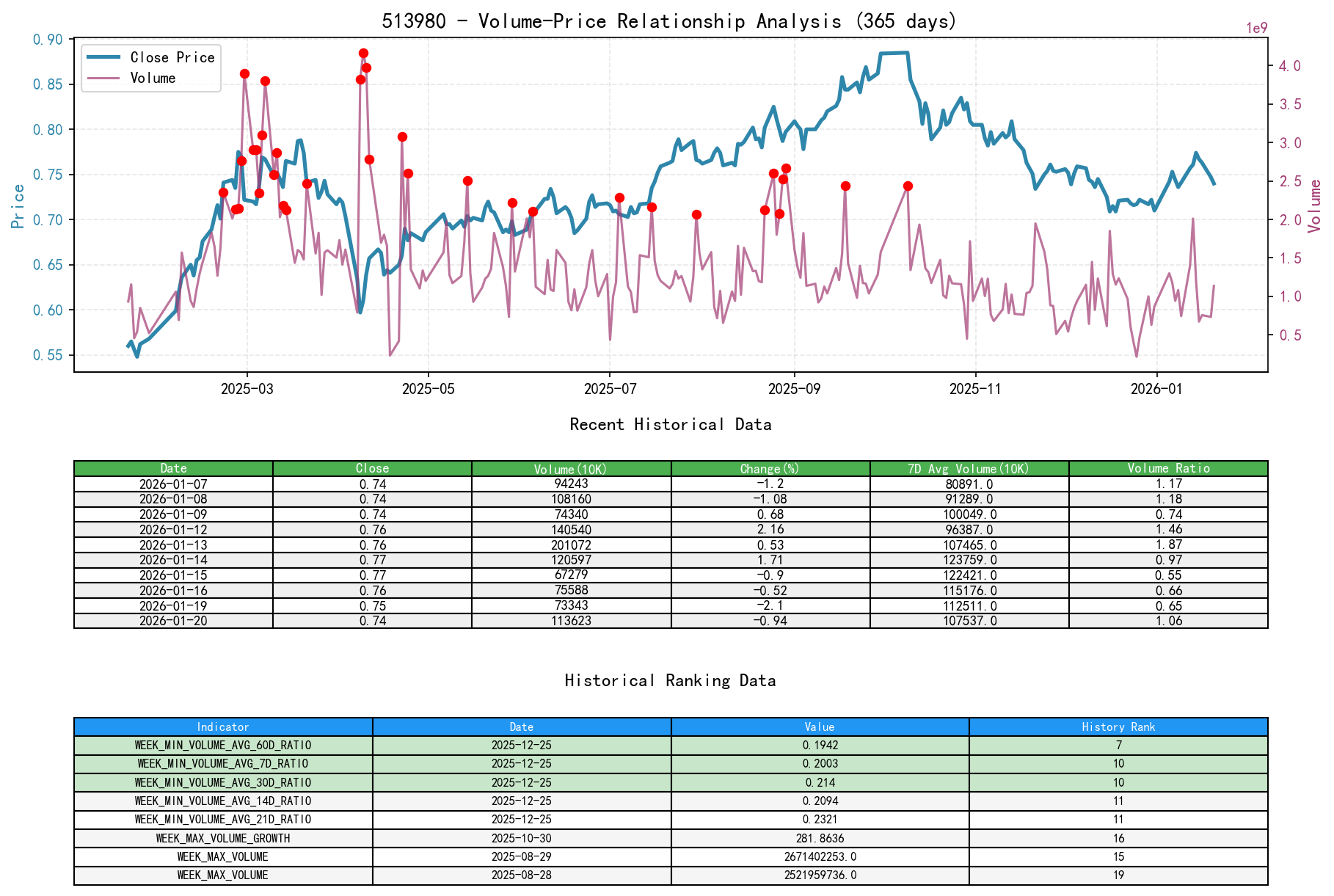Click the 2026-01-20 data row
Image resolution: width=1334 pixels, height=896 pixels.
(174, 620)
